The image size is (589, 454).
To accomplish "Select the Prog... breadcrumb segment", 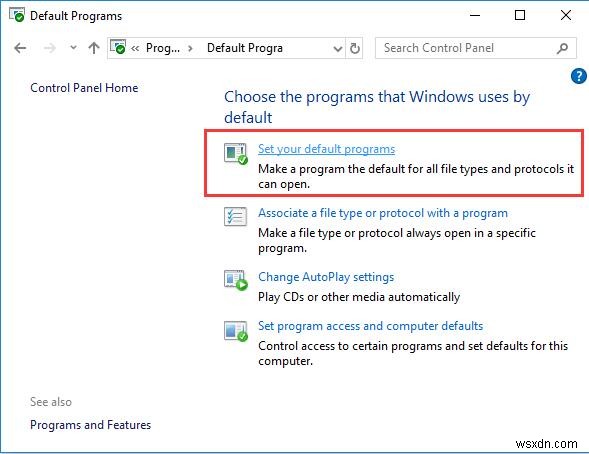I will [163, 48].
